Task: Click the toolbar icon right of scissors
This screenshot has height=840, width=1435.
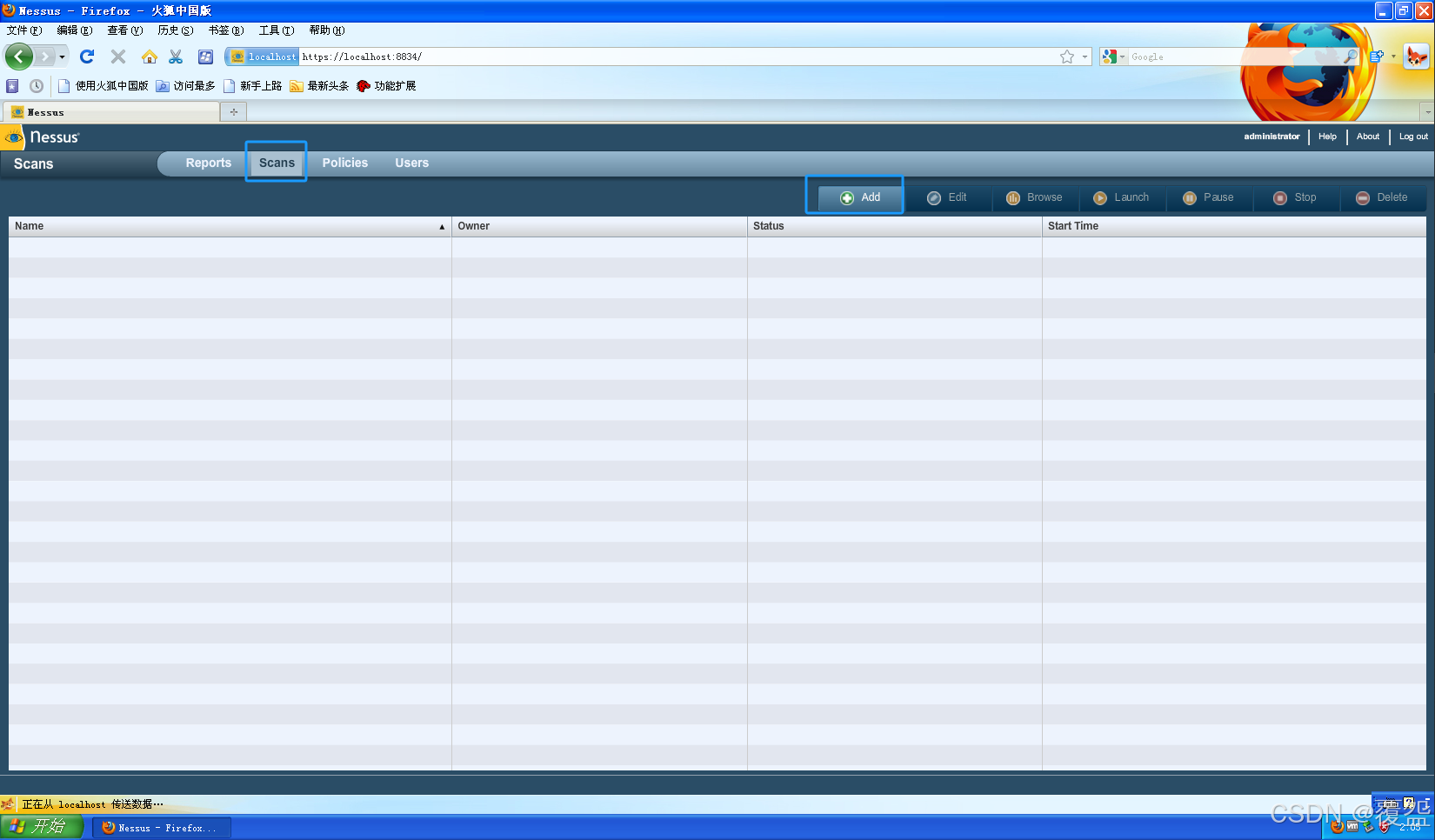Action: 205,57
